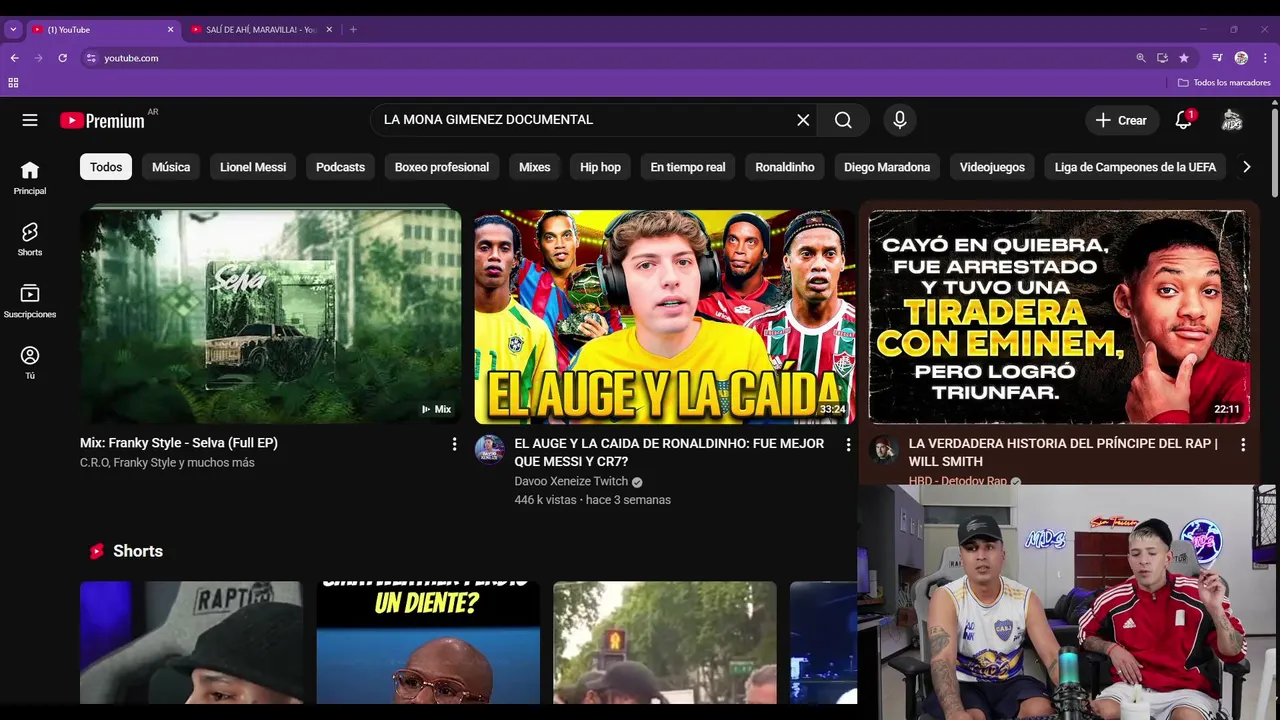Screen dimensions: 1280x720
Task: Open Davoo Xeneize Twitch channel link
Action: point(571,481)
